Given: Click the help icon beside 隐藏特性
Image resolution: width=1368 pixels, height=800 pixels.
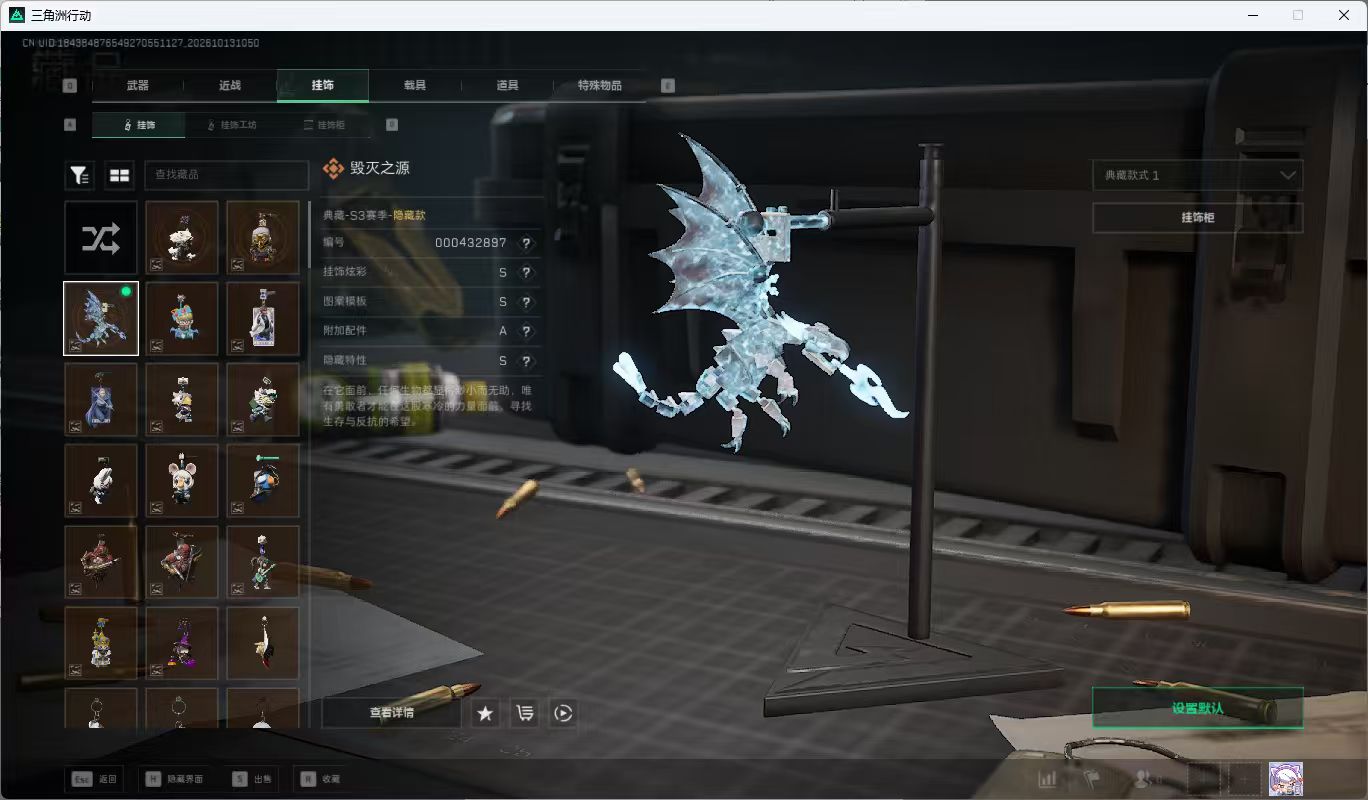Looking at the screenshot, I should (x=526, y=360).
